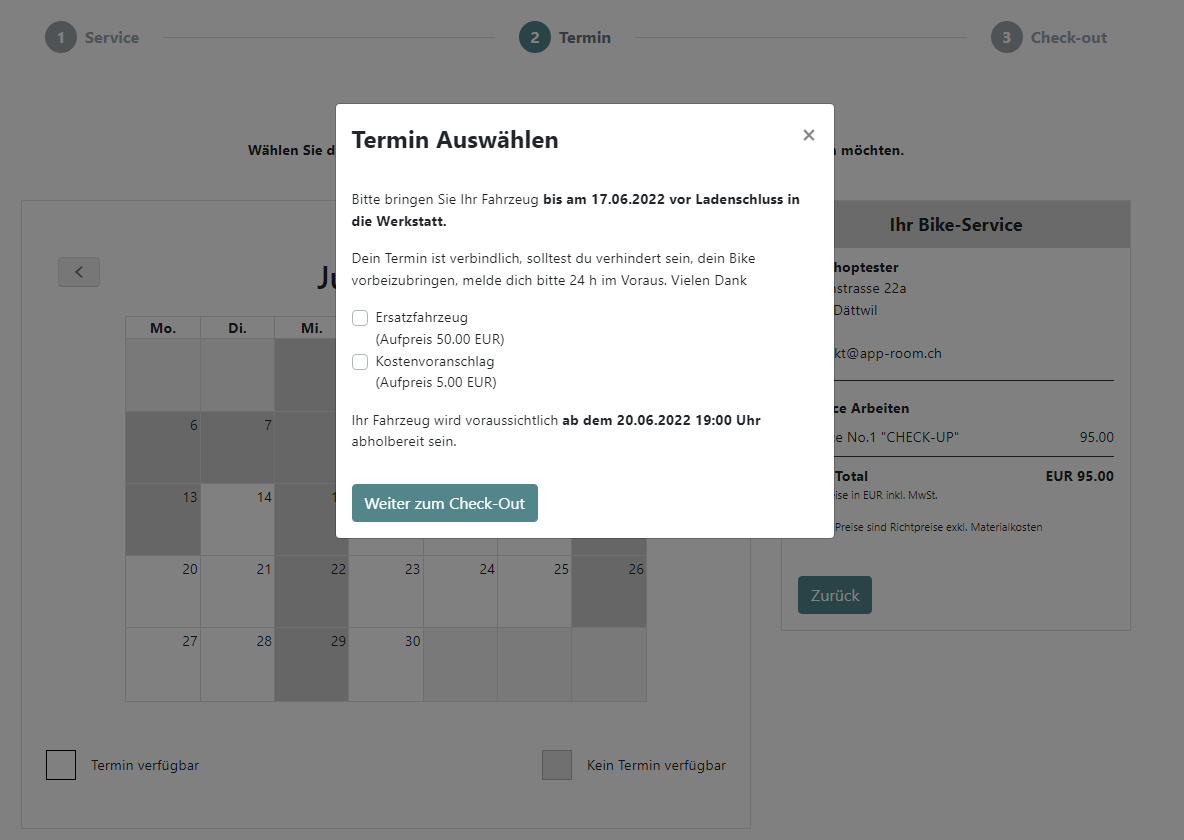The height and width of the screenshot is (840, 1184).
Task: Tick the Kostenvoranschlag checkbox
Action: point(360,362)
